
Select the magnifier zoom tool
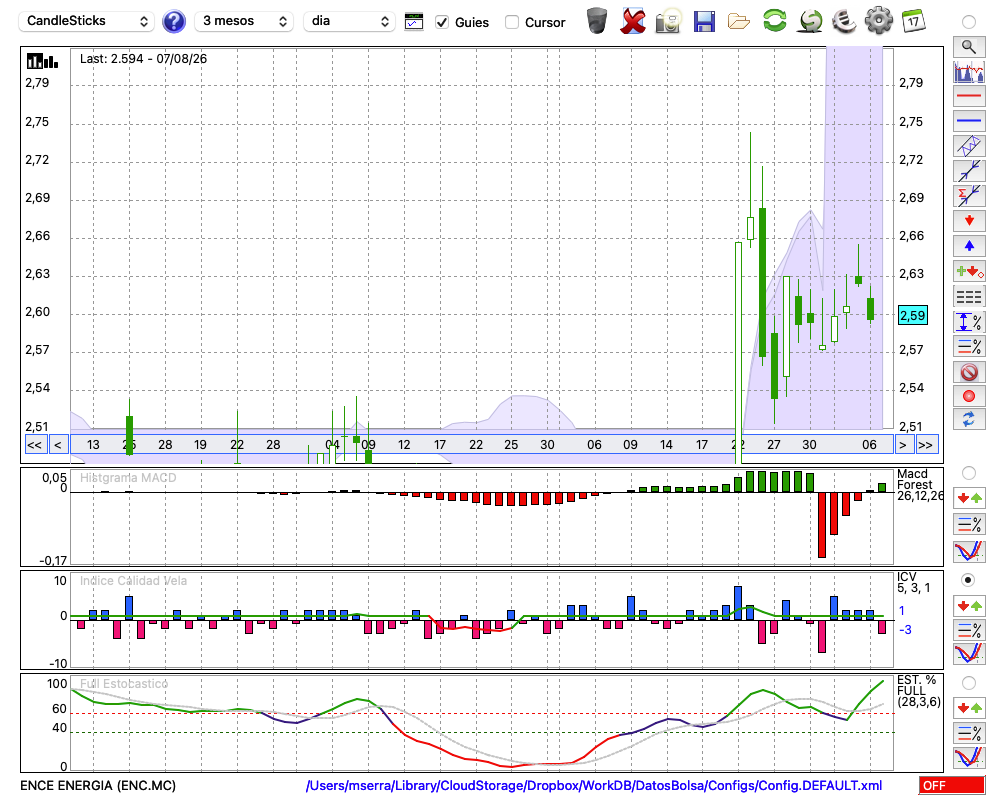969,47
